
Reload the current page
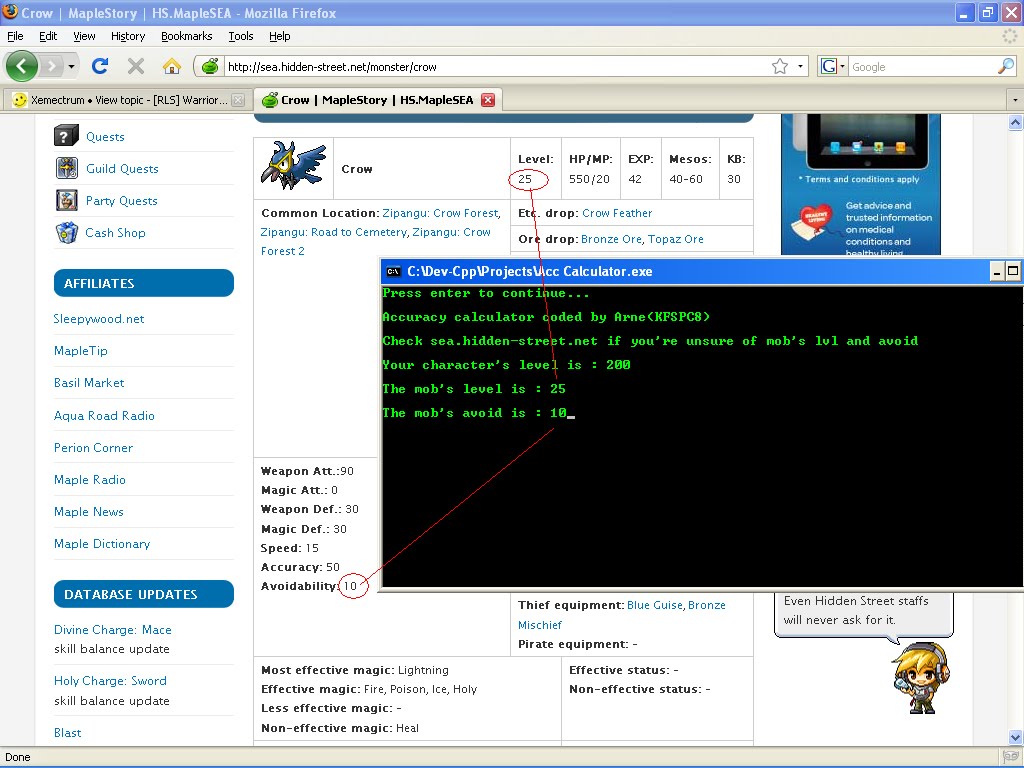pyautogui.click(x=100, y=66)
